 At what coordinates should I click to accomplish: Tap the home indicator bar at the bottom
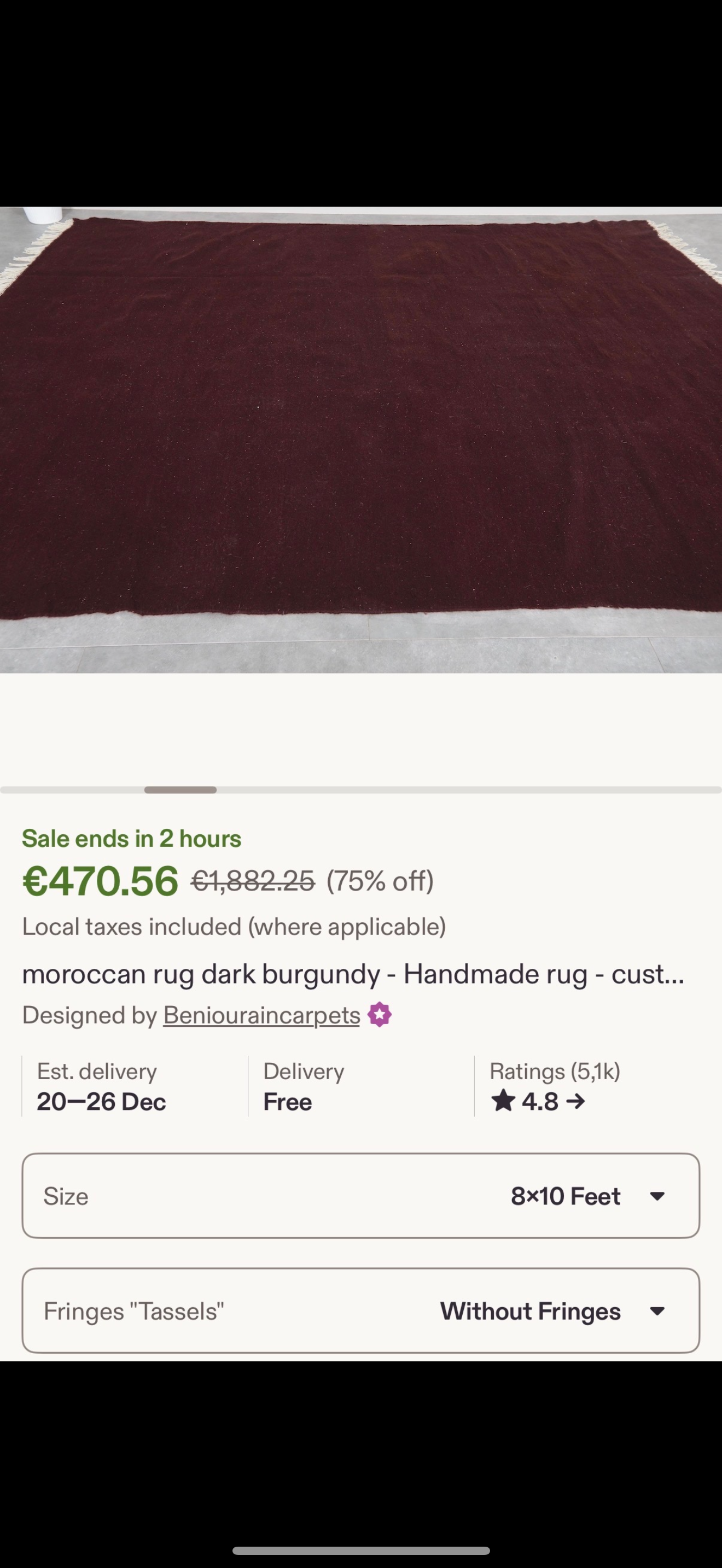coord(361,1551)
